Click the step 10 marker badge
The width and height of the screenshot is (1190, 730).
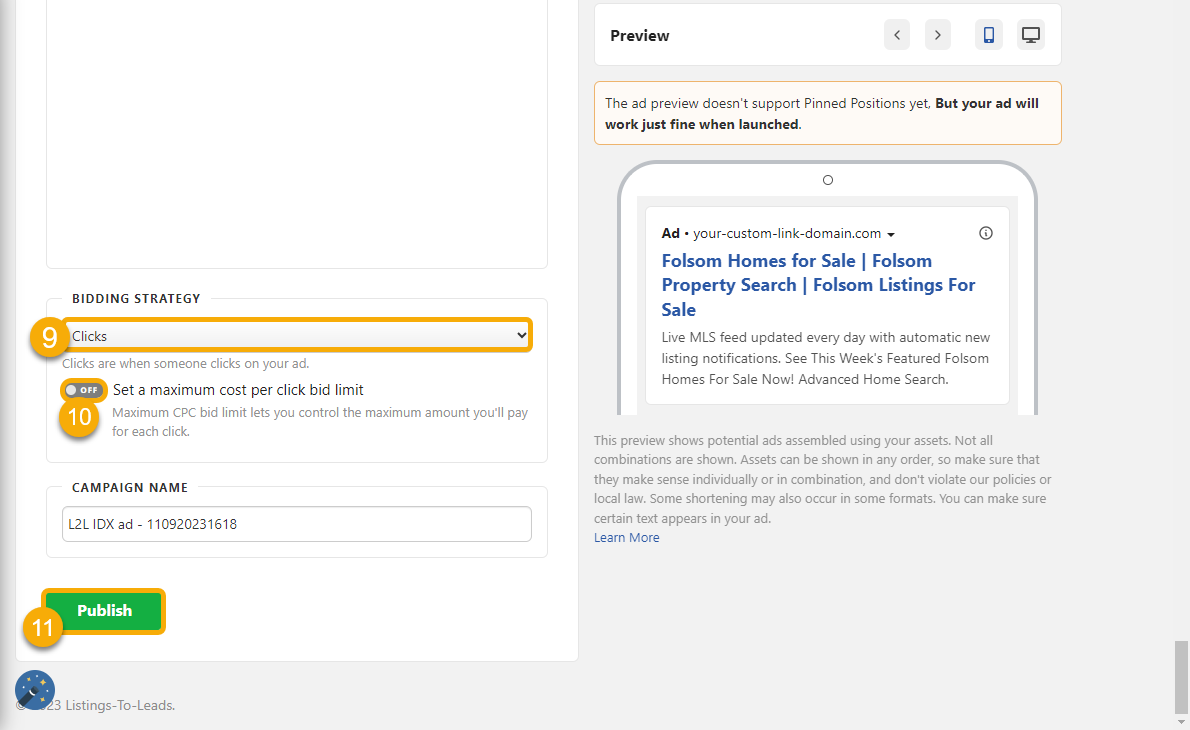[79, 417]
